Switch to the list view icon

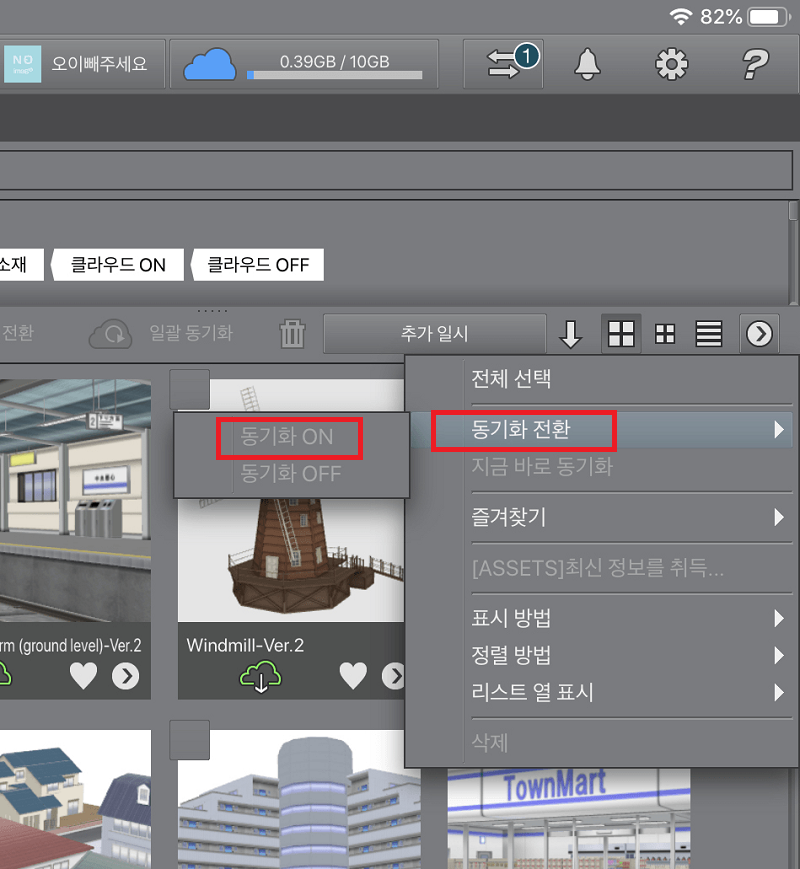tap(708, 334)
